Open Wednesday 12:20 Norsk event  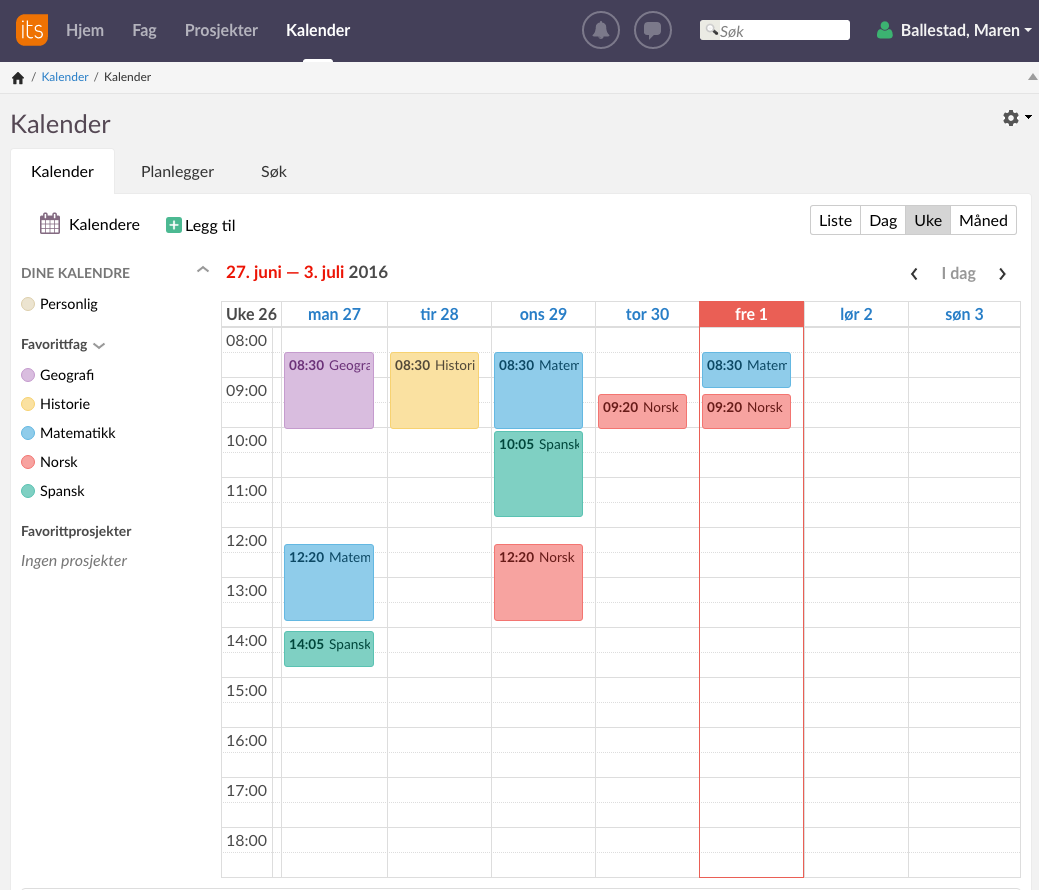538,583
